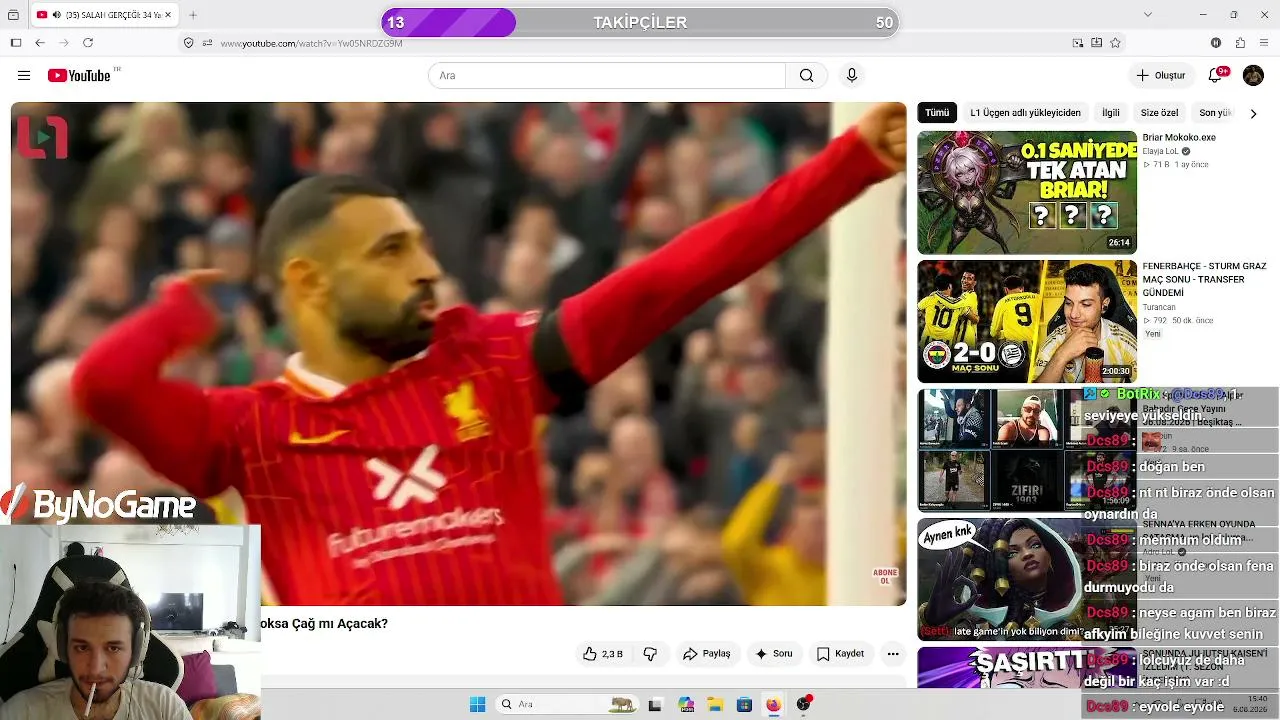The image size is (1280, 720).
Task: Open site permissions icon beside the URL
Action: [x=208, y=43]
